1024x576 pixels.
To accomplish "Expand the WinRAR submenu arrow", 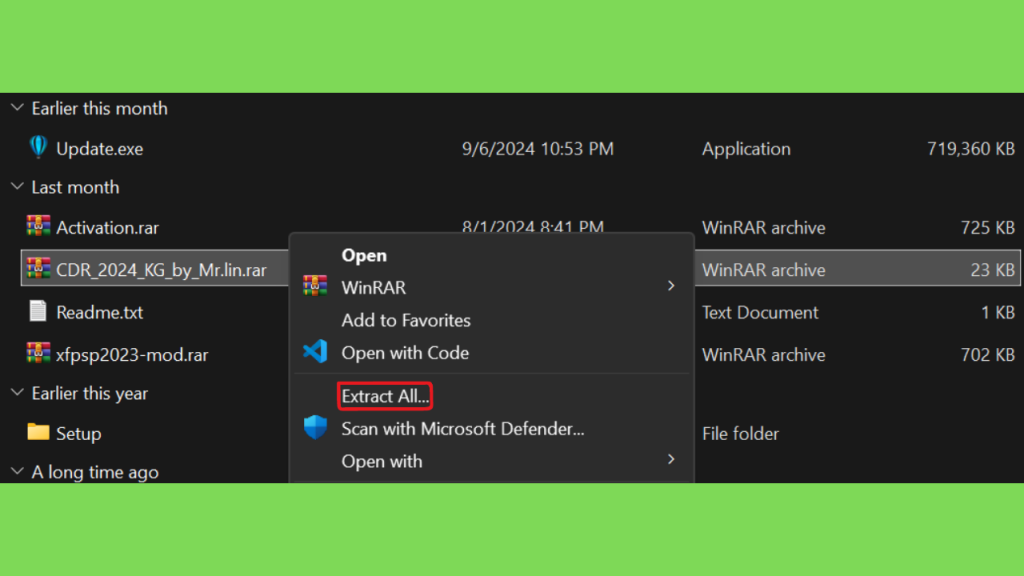I will pyautogui.click(x=671, y=286).
